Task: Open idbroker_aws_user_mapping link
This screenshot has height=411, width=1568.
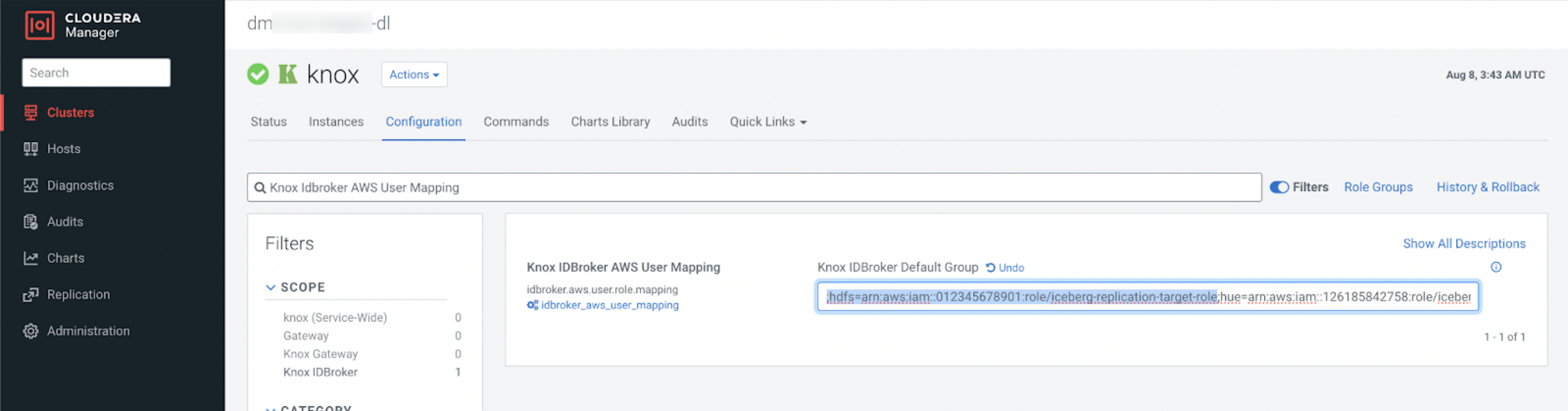Action: click(609, 305)
